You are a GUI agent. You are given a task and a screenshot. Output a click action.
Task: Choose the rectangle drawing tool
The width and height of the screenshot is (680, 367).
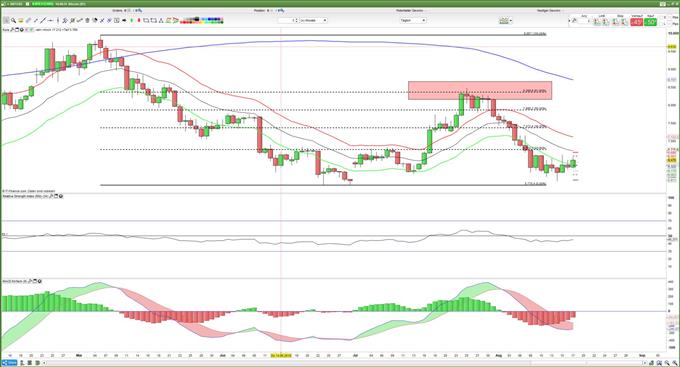coord(146,20)
